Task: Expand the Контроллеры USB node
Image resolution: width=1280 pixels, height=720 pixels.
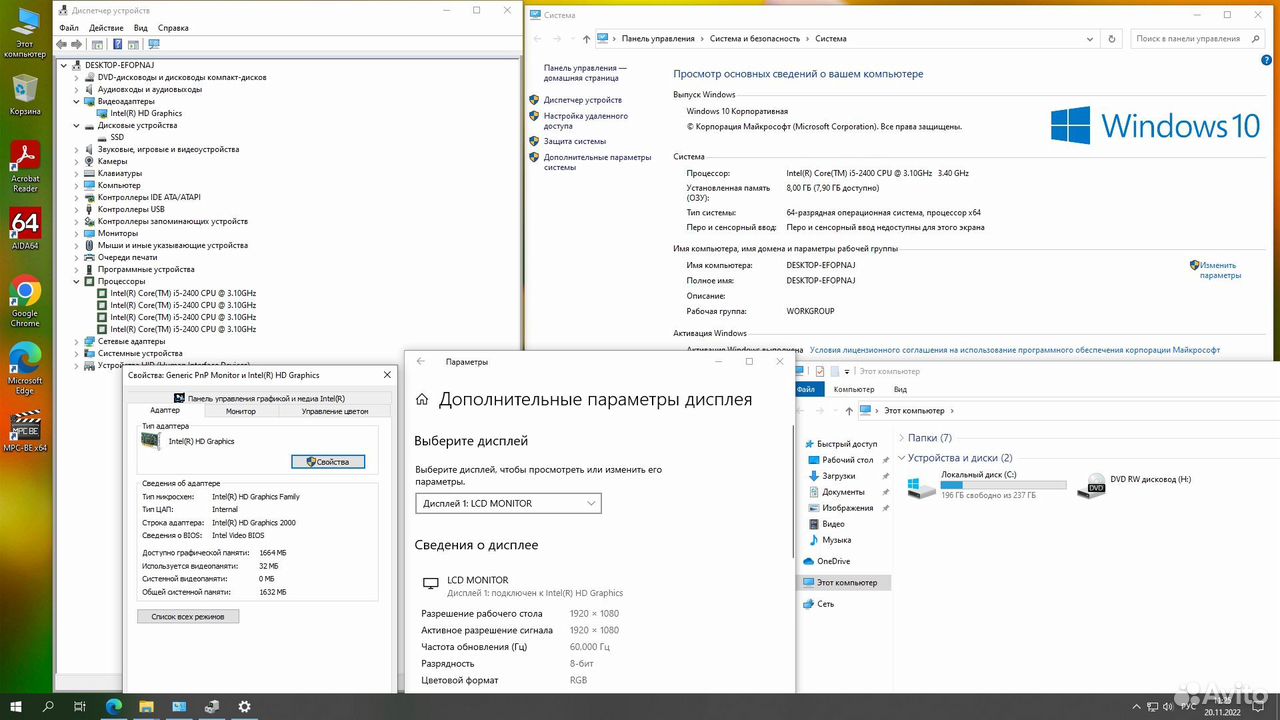Action: coord(77,209)
